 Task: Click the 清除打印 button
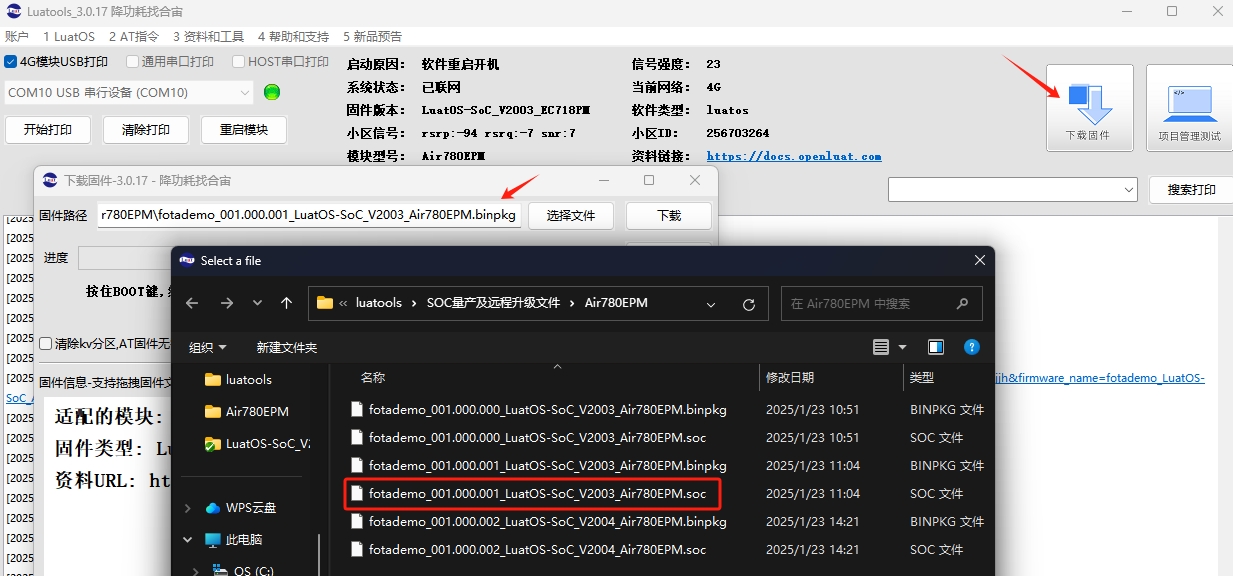pos(146,130)
